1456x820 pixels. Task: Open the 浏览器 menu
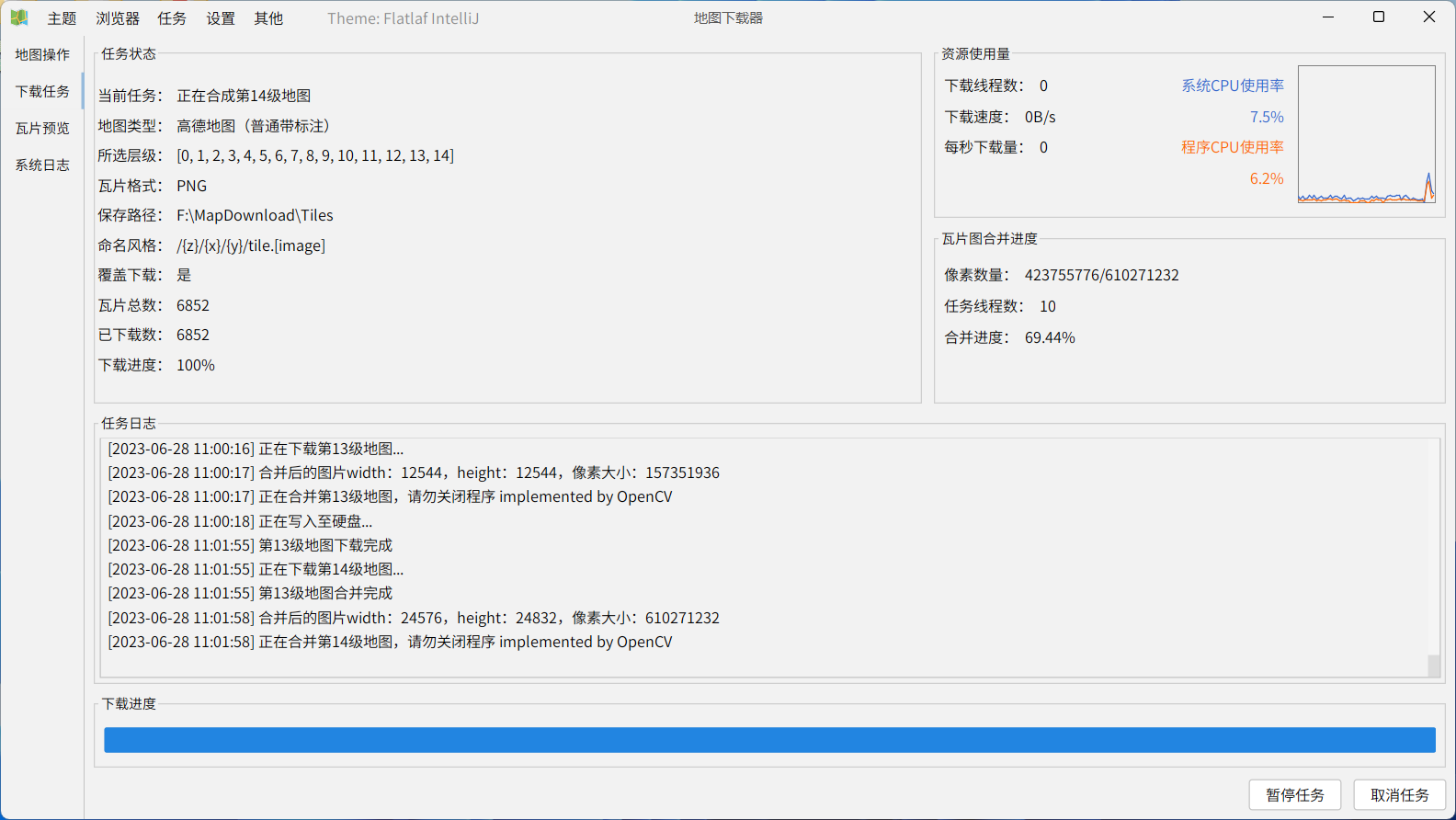tap(118, 18)
